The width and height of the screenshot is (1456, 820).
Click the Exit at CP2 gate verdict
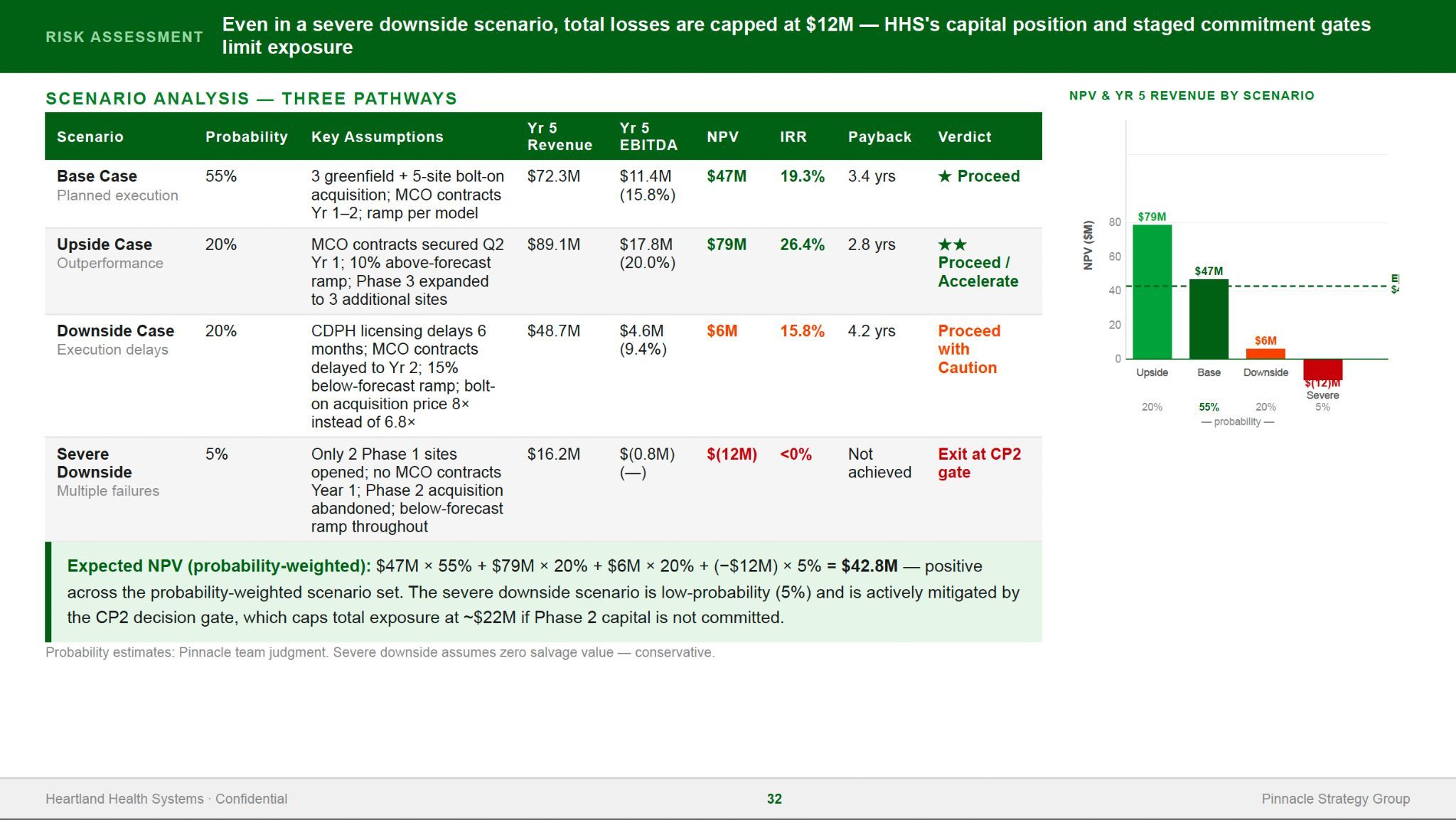click(980, 463)
